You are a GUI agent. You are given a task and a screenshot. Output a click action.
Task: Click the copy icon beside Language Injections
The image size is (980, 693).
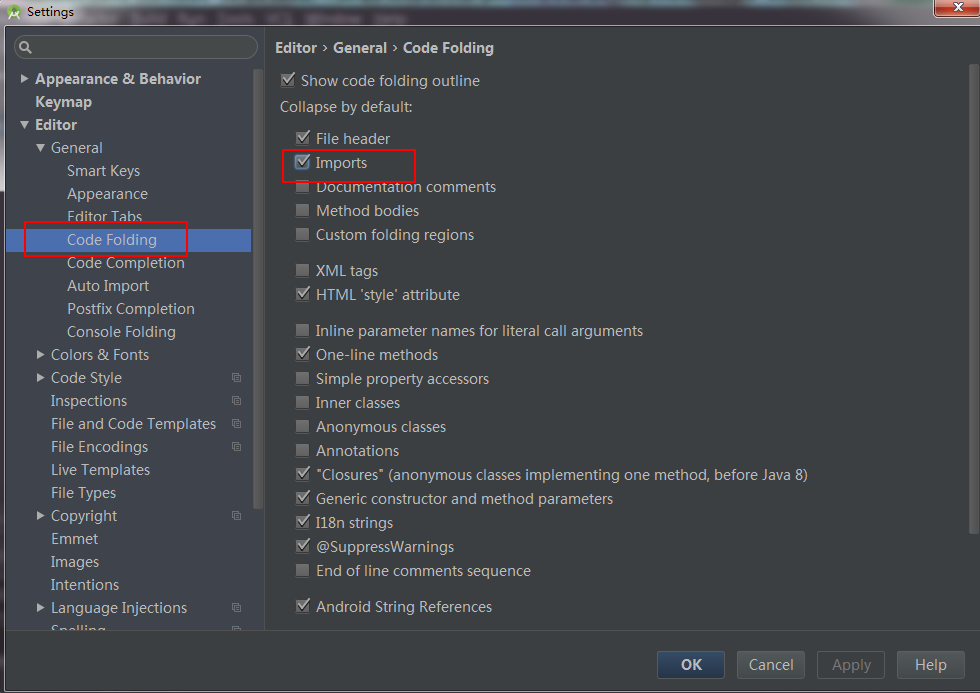[x=236, y=607]
